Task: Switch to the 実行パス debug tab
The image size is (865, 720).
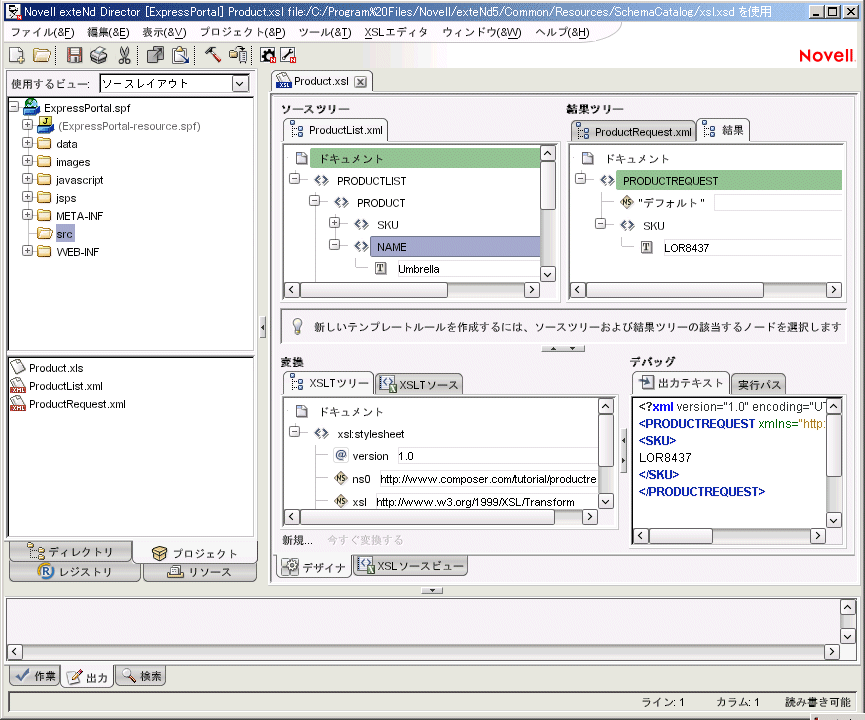Action: 759,385
